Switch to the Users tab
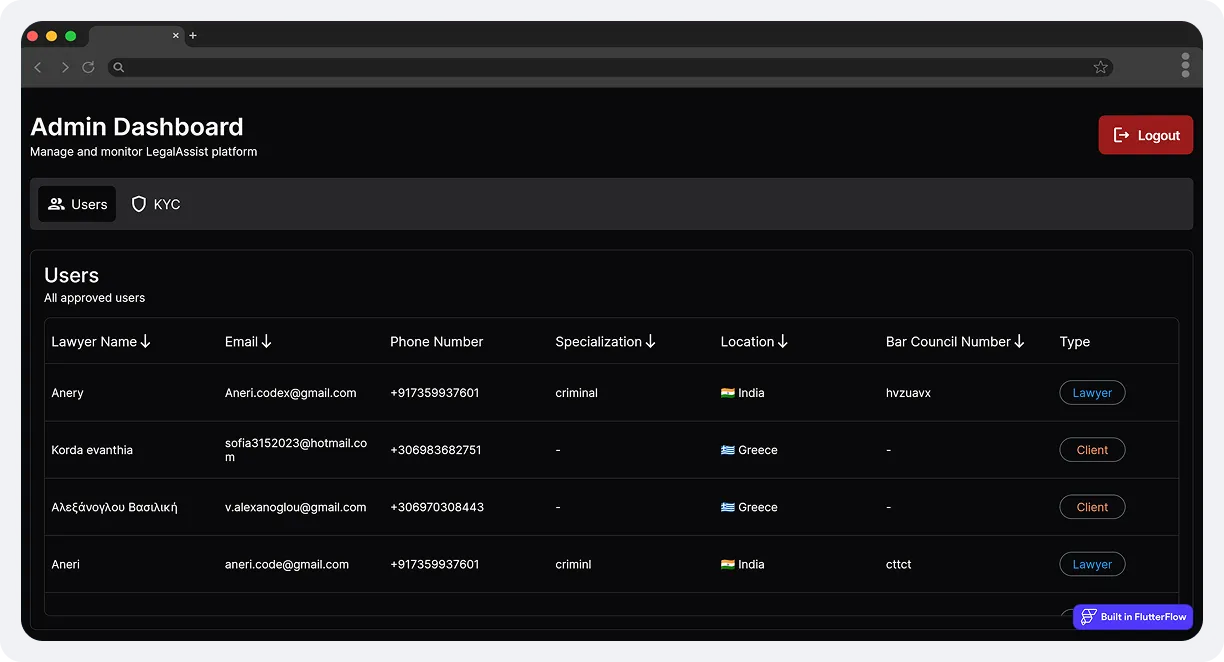1224x662 pixels. click(77, 204)
